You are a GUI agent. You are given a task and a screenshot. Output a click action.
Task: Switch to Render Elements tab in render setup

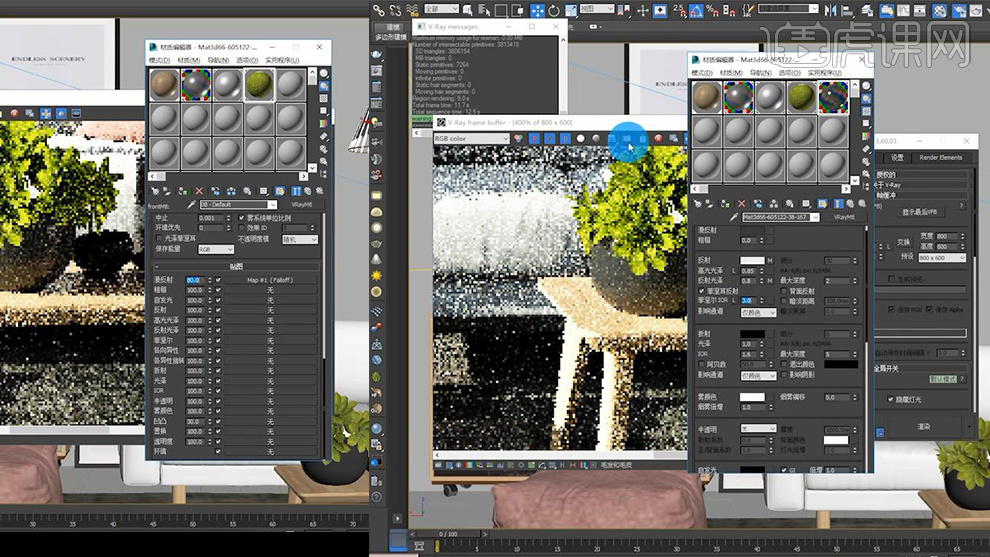941,157
